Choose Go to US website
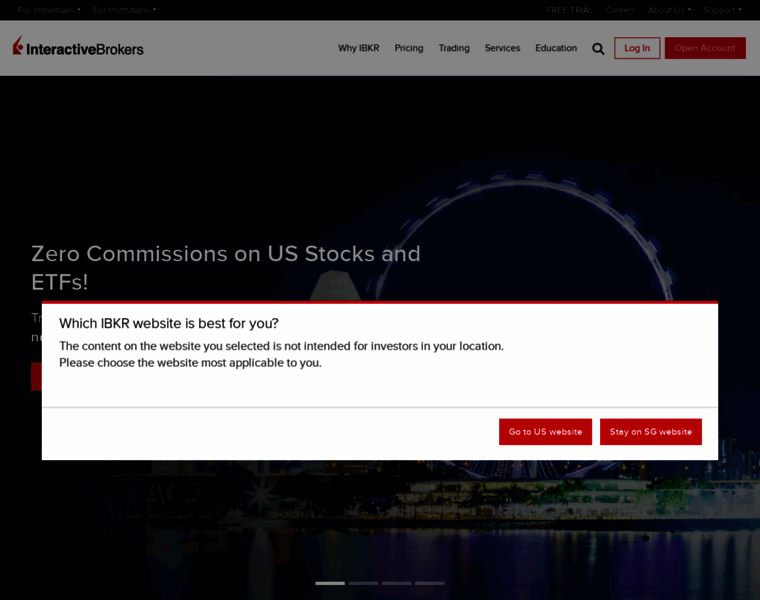Screen dimensions: 760x600 point(545,431)
